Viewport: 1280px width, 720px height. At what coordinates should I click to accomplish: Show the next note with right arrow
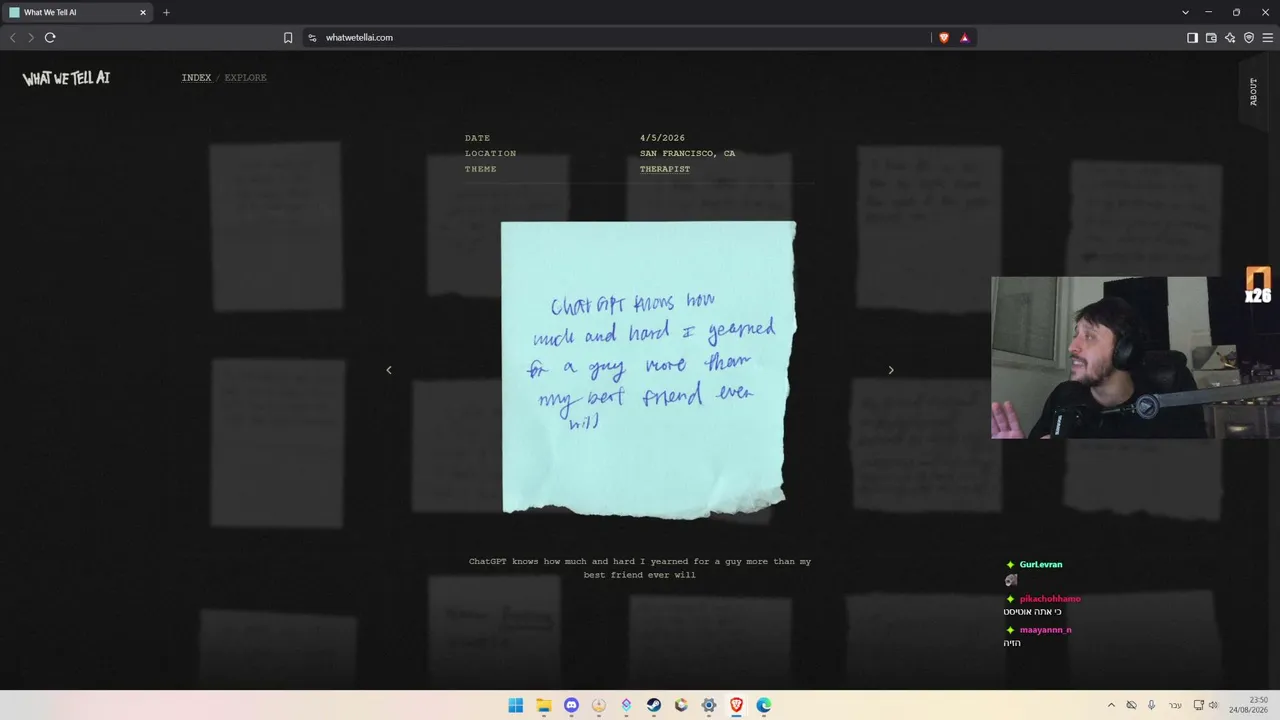[x=891, y=370]
